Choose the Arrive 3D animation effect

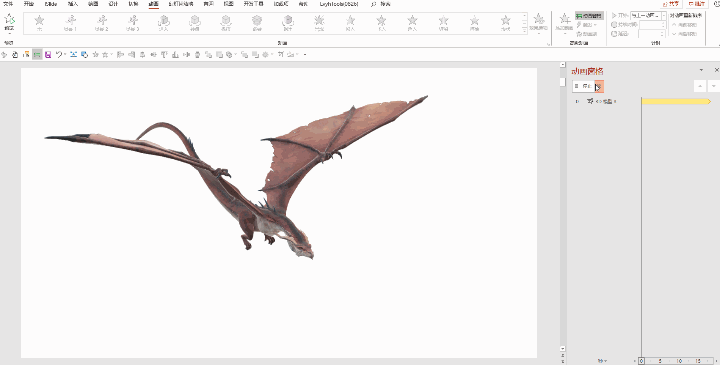tap(163, 23)
